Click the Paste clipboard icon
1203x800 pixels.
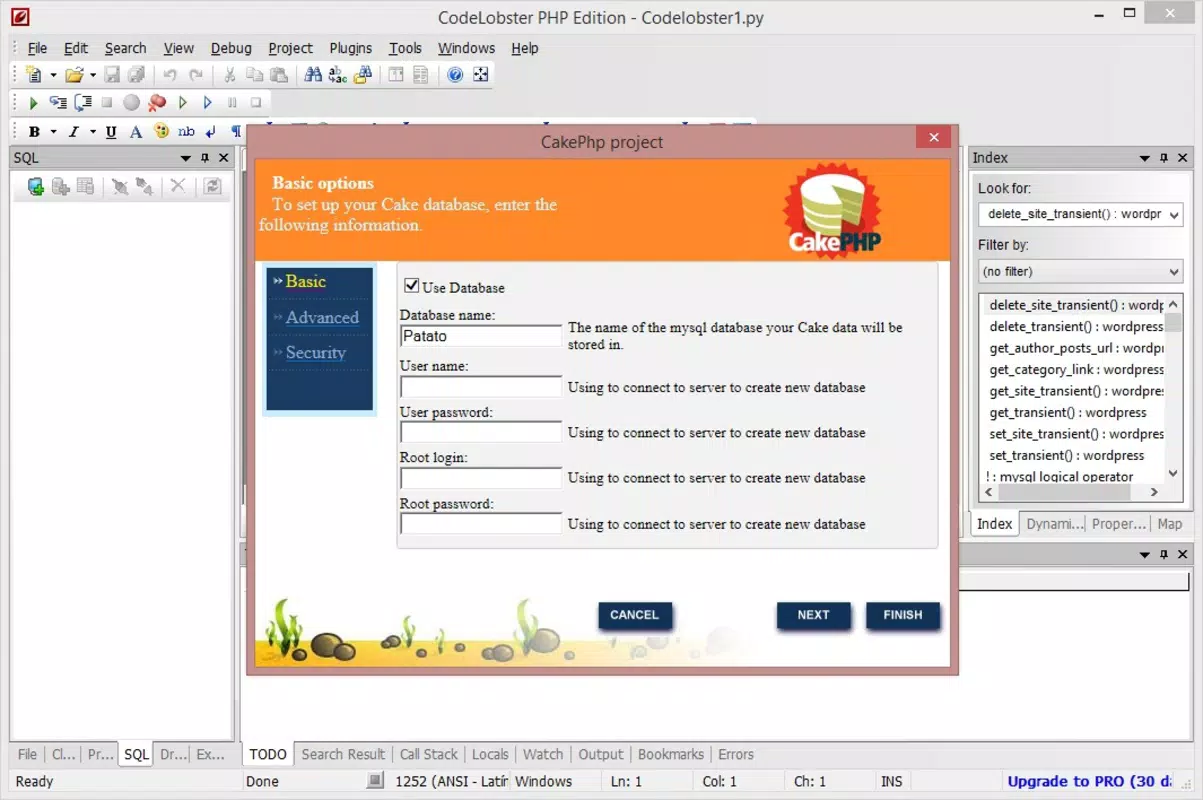(x=280, y=75)
